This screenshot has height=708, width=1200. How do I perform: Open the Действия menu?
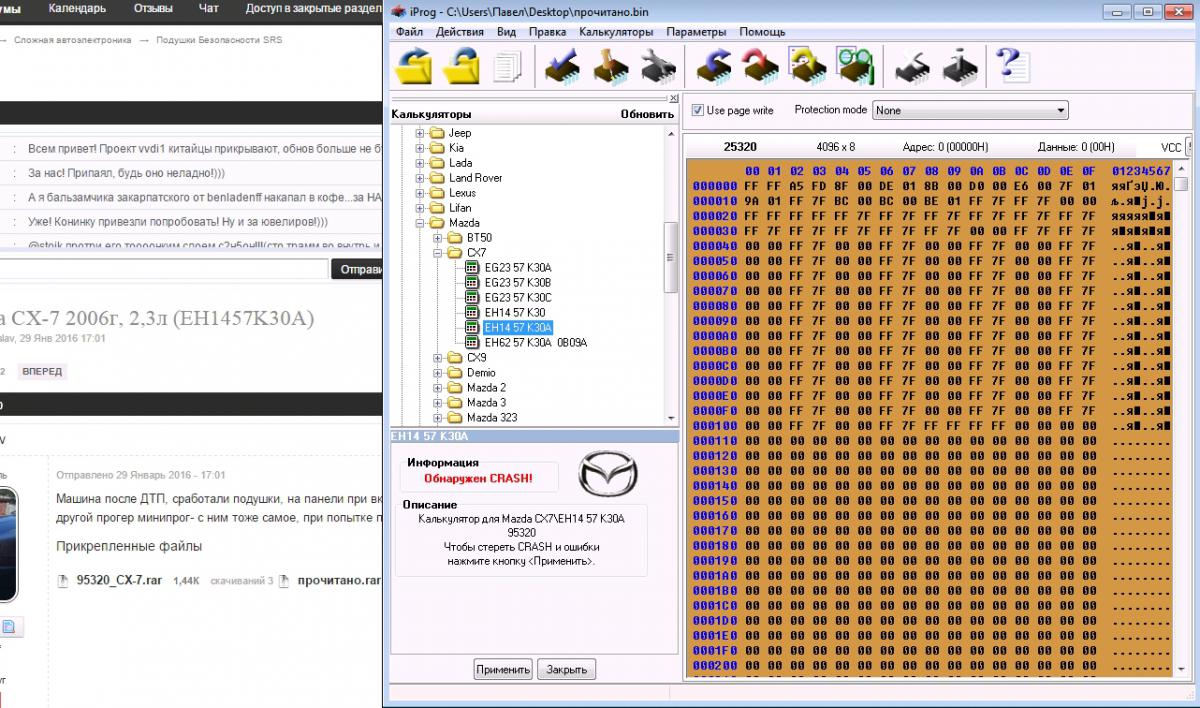(x=460, y=32)
